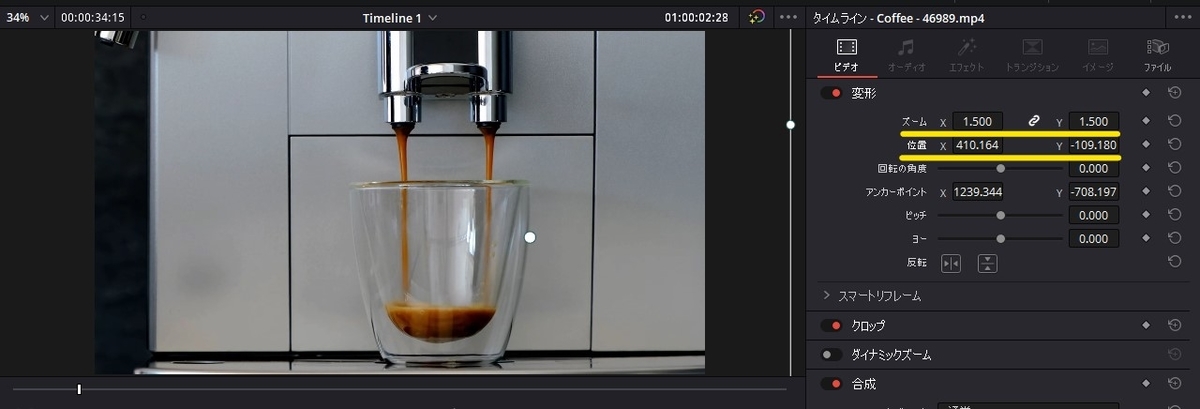Open the ファイル (File) tab
The image size is (1200, 409).
tap(1158, 54)
